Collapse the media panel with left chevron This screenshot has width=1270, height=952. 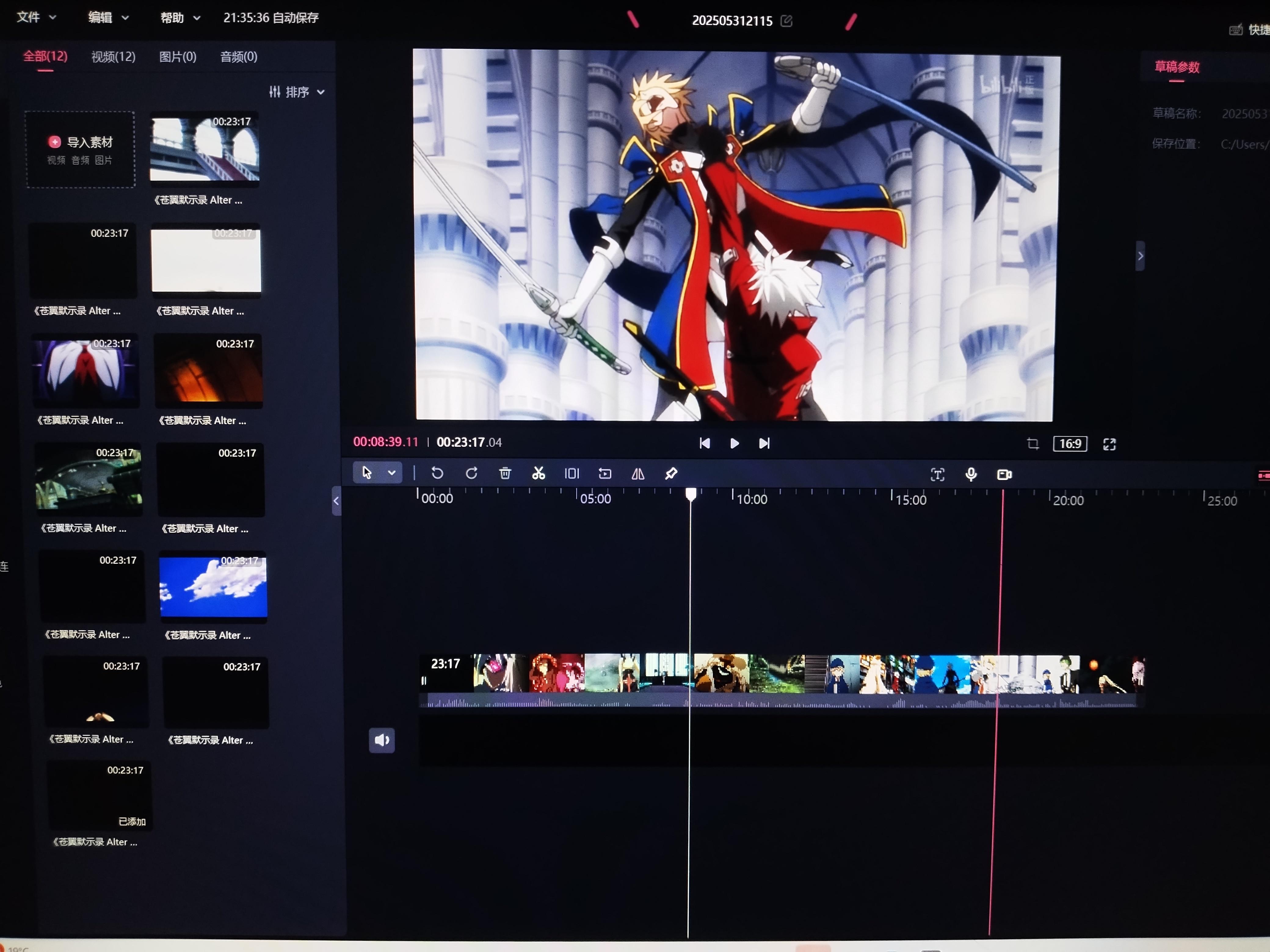(336, 501)
